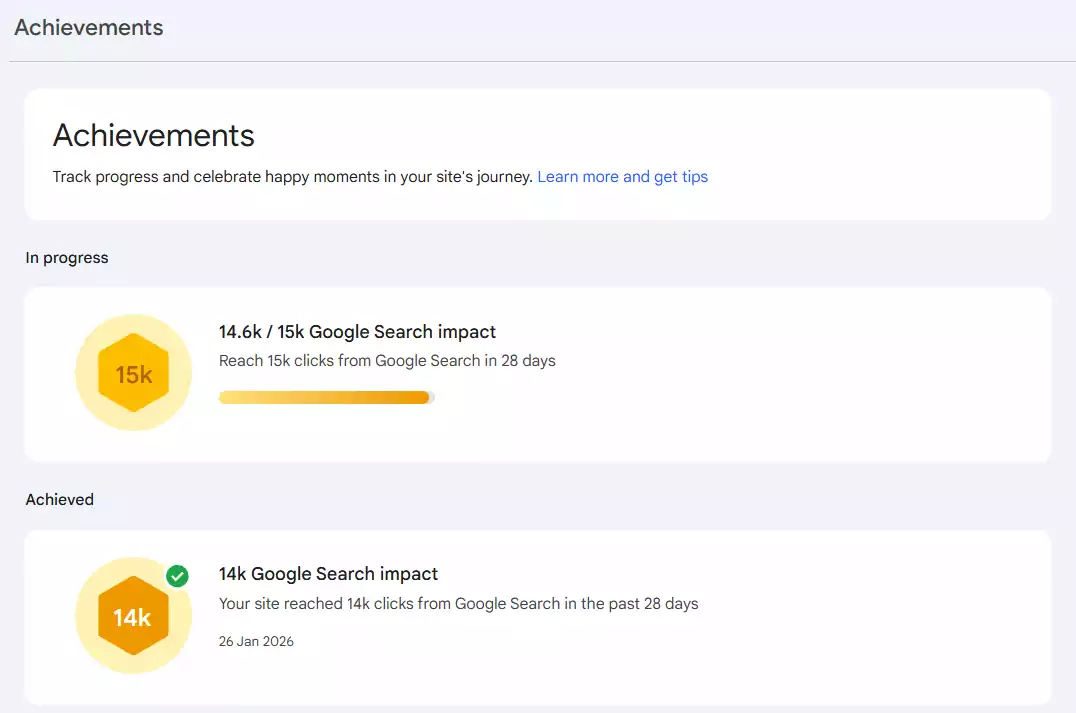
Task: Click the Achievements page breadcrumb heading
Action: click(88, 27)
